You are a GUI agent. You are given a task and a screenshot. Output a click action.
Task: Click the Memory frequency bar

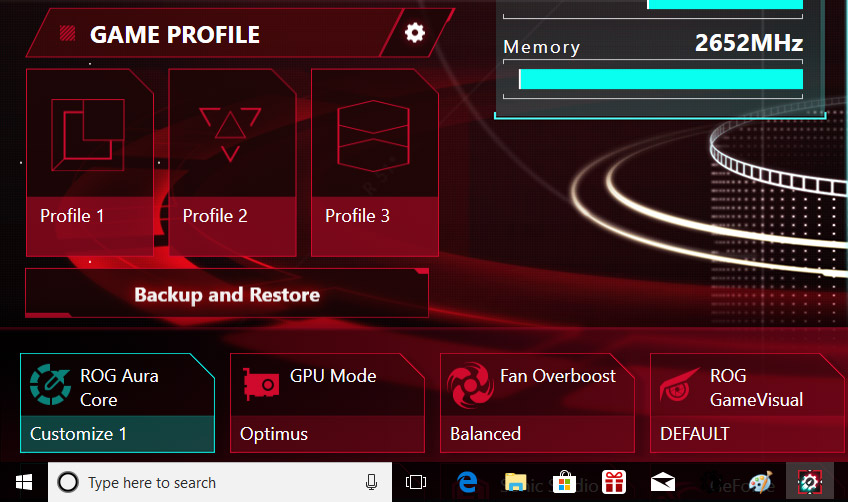click(x=660, y=79)
